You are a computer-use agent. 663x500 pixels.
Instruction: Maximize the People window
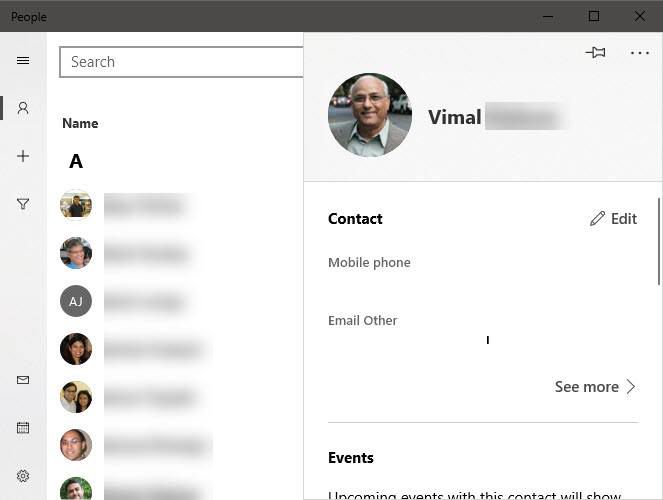tap(594, 16)
